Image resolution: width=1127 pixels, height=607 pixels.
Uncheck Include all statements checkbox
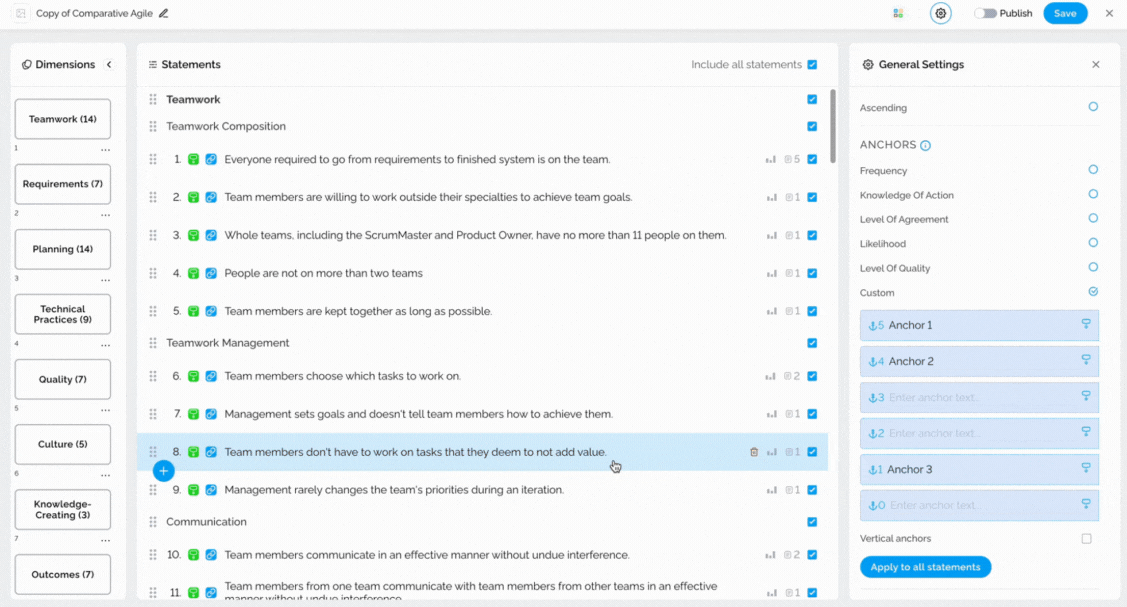(x=812, y=65)
